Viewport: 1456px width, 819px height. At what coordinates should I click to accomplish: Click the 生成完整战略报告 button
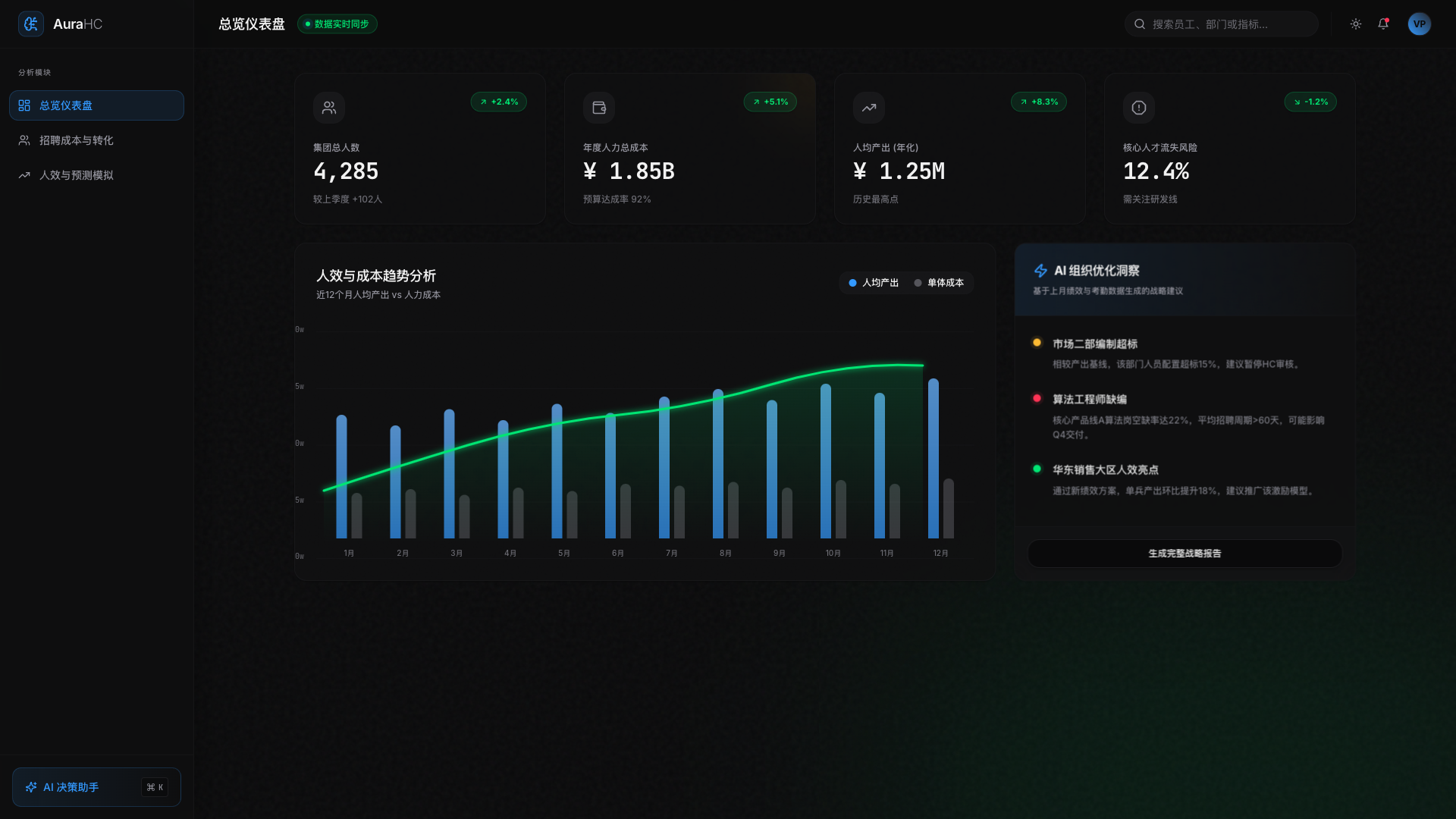[1185, 554]
